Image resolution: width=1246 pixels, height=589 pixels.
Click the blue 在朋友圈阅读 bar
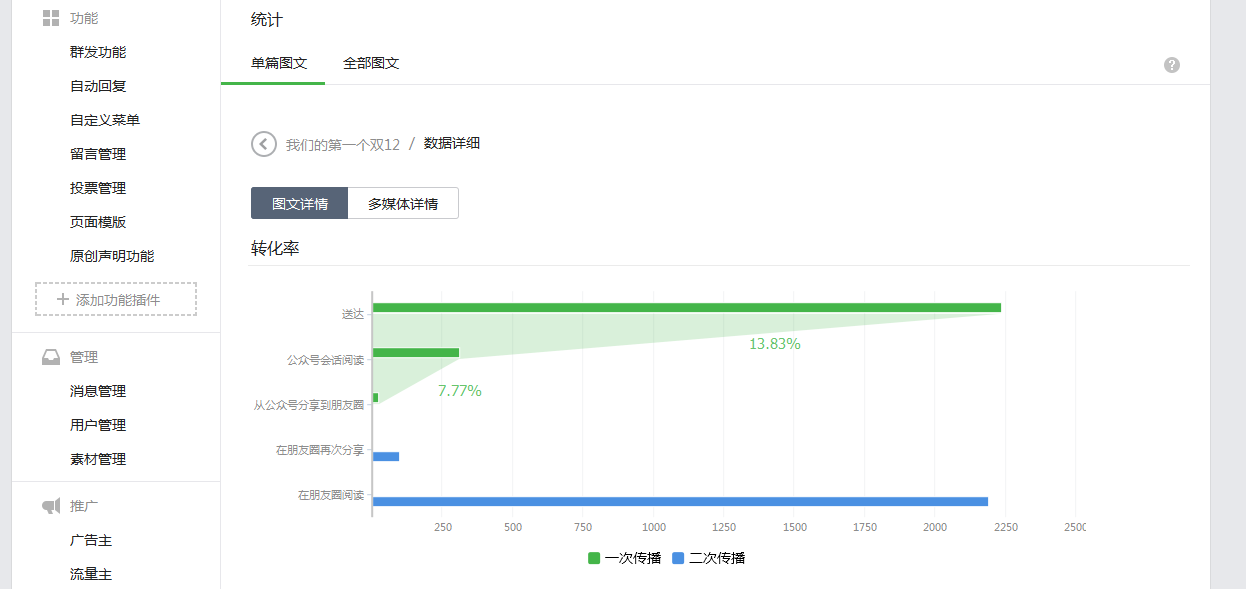(x=680, y=501)
